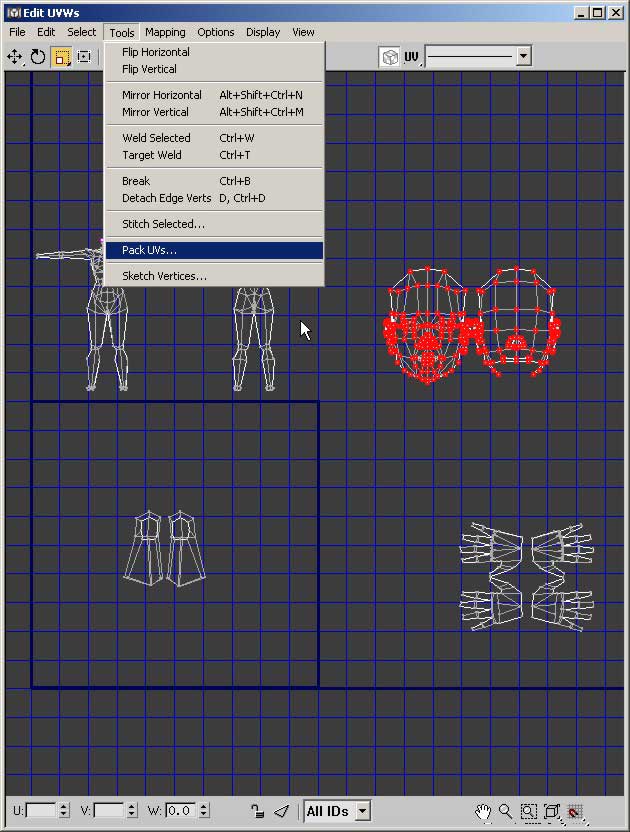Select the Rotate tool icon
630x832 pixels.
(38, 57)
